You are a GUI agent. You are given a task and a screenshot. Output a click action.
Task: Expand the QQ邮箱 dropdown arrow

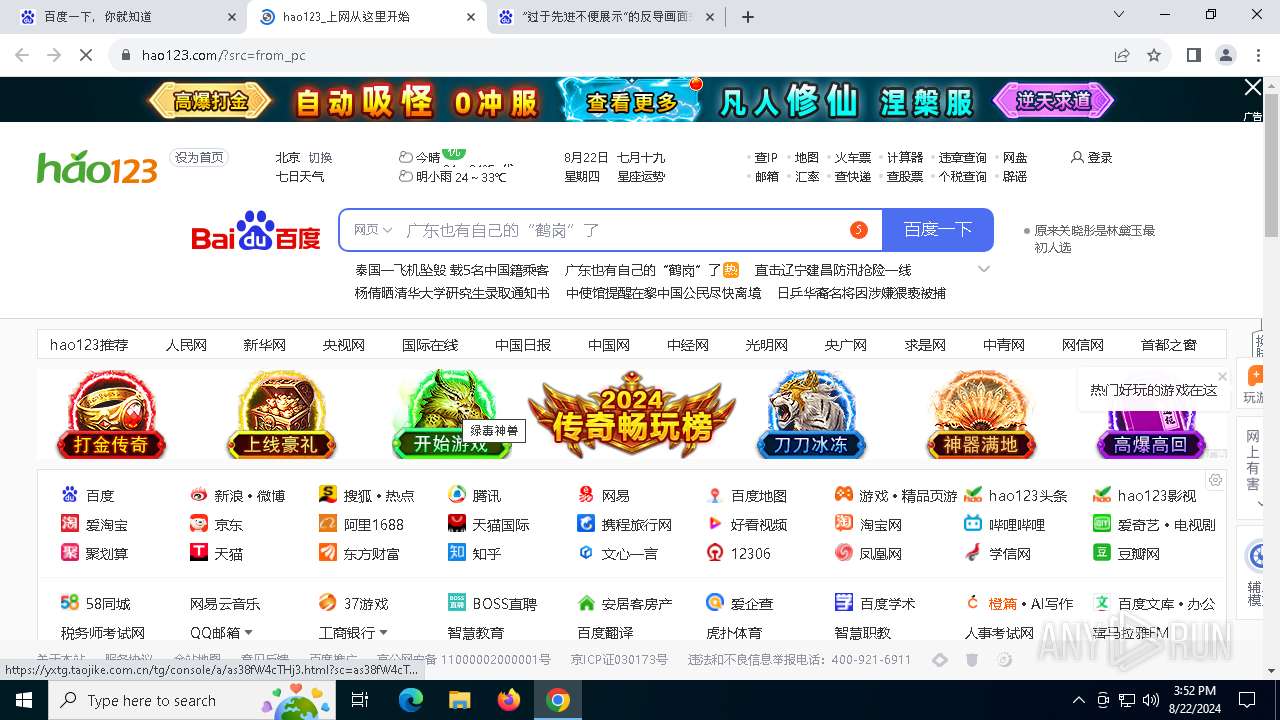248,632
